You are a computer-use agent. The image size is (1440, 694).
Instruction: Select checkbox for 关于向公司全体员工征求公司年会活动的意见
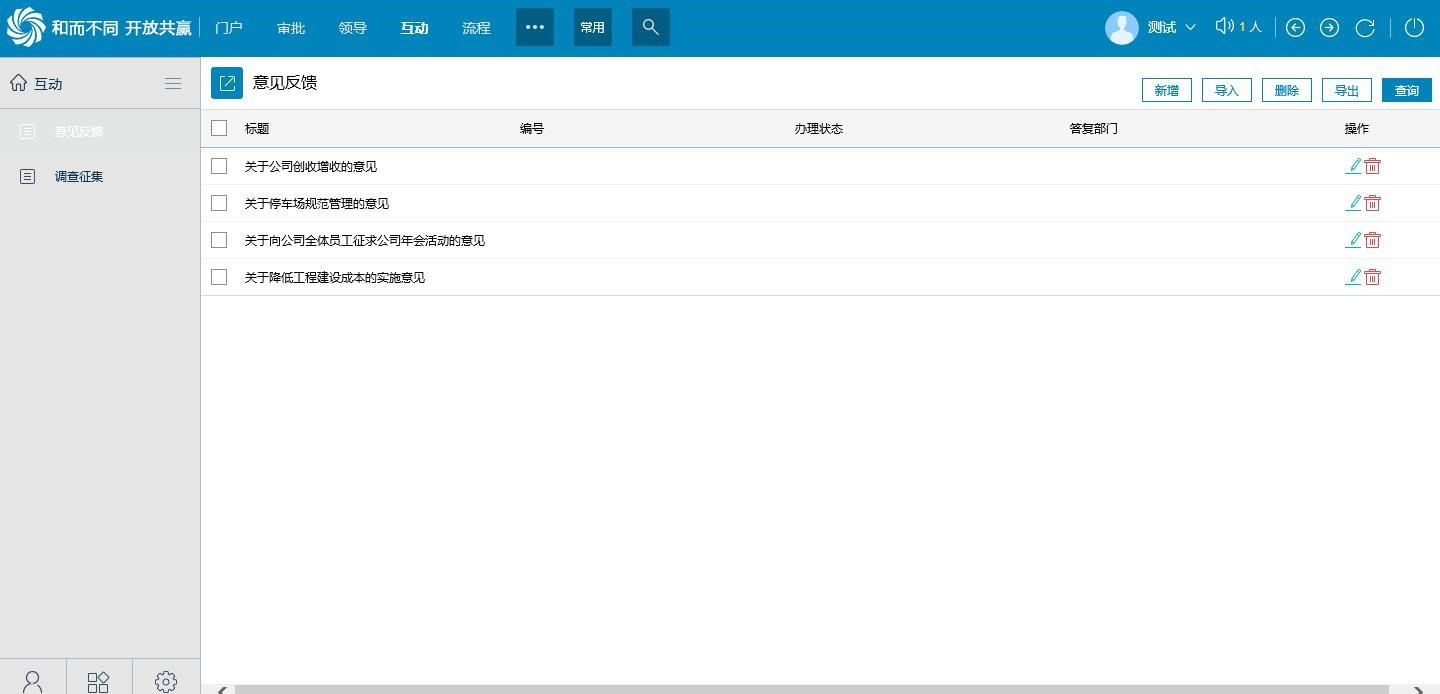coord(219,240)
